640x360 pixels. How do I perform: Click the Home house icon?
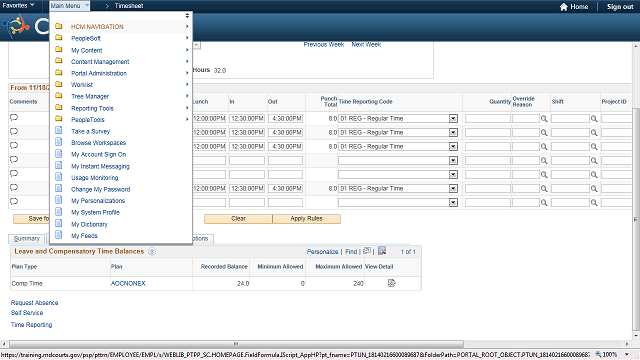pos(564,7)
